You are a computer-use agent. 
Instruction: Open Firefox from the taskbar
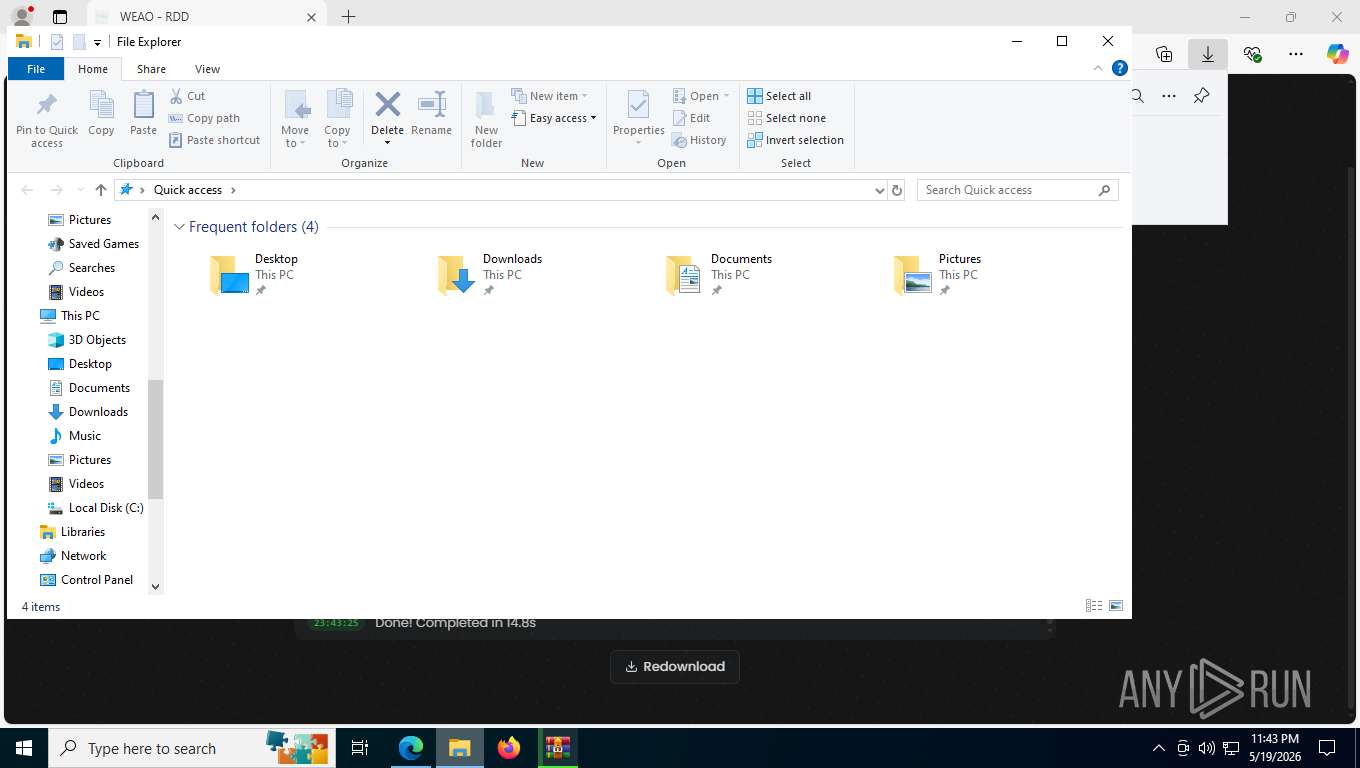point(509,748)
